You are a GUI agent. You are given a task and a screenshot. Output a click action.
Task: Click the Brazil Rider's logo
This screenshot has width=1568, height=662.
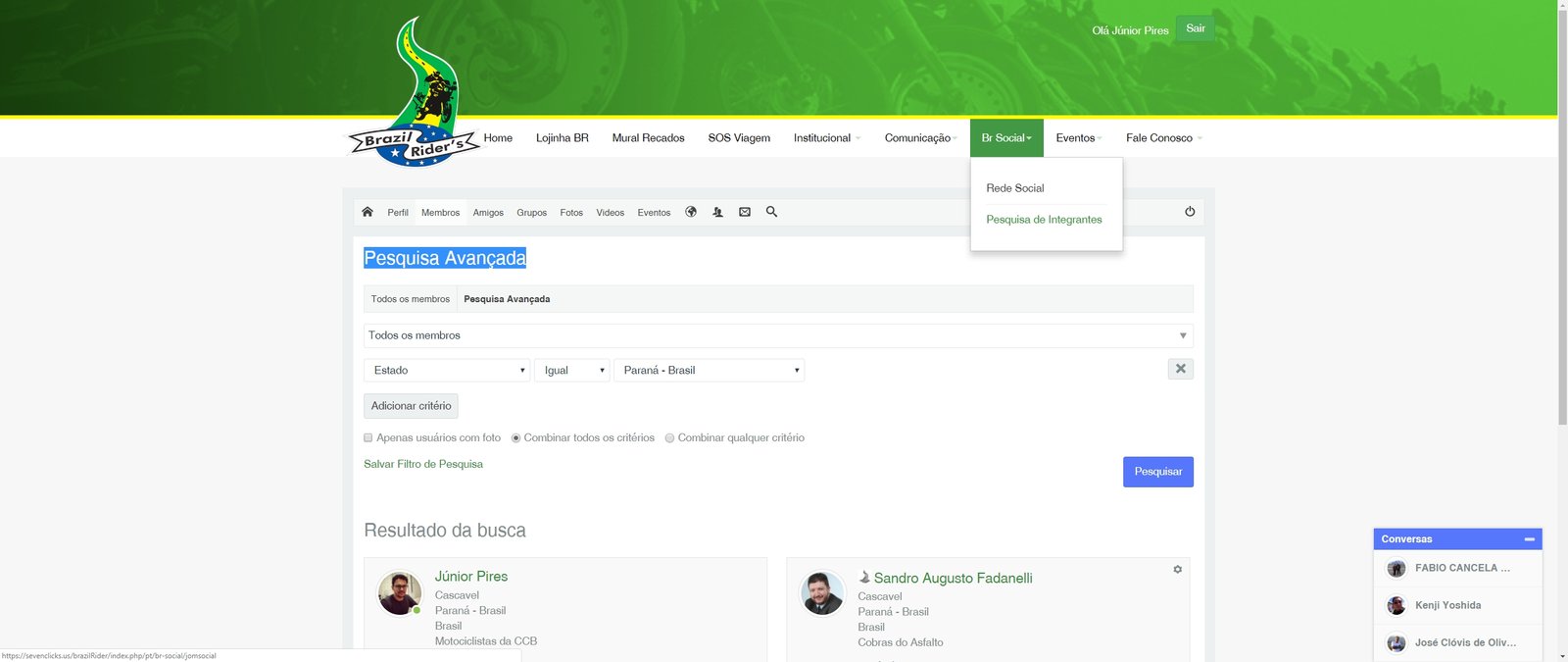click(x=414, y=93)
